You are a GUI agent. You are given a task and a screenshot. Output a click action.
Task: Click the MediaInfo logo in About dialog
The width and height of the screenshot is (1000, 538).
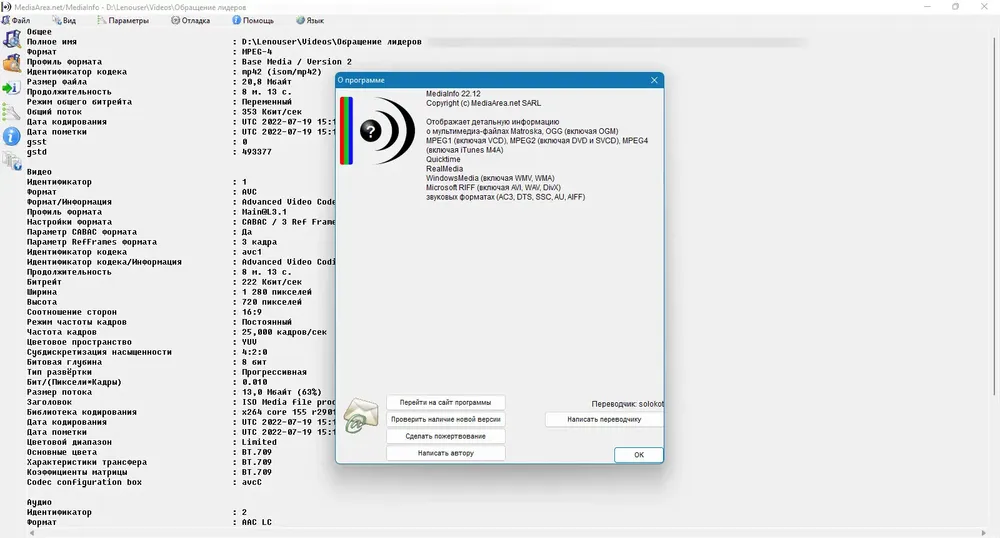pyautogui.click(x=378, y=130)
